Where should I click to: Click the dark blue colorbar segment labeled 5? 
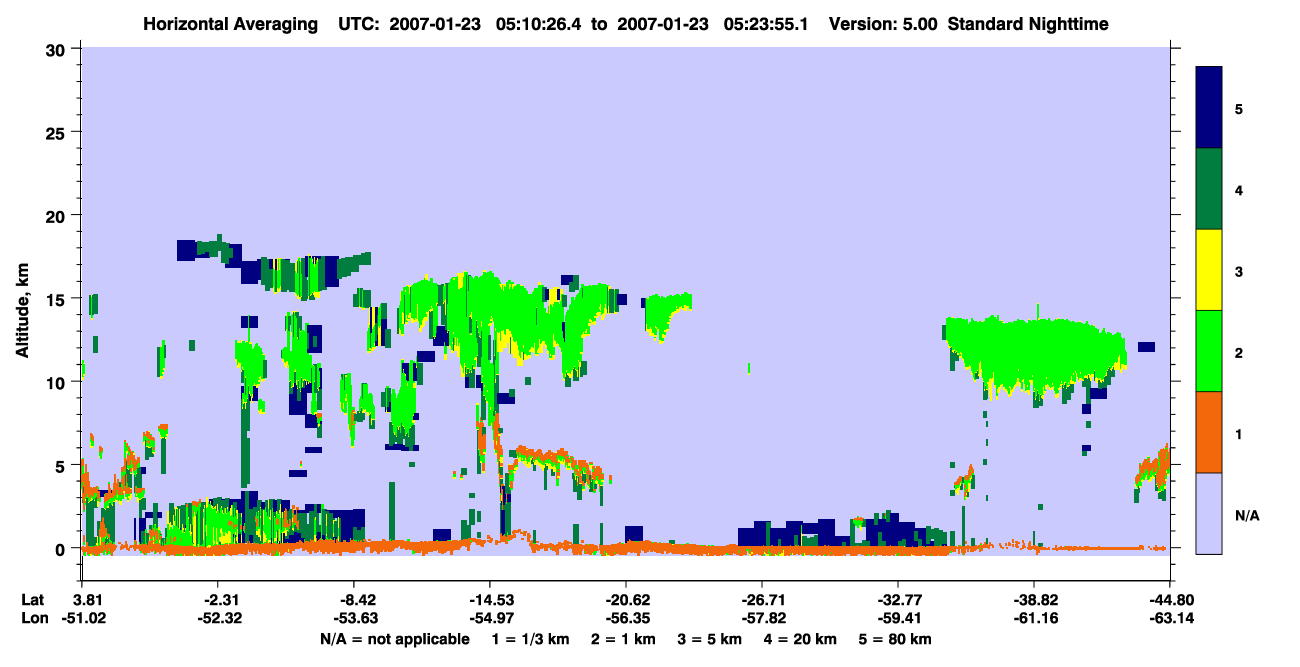click(x=1209, y=107)
